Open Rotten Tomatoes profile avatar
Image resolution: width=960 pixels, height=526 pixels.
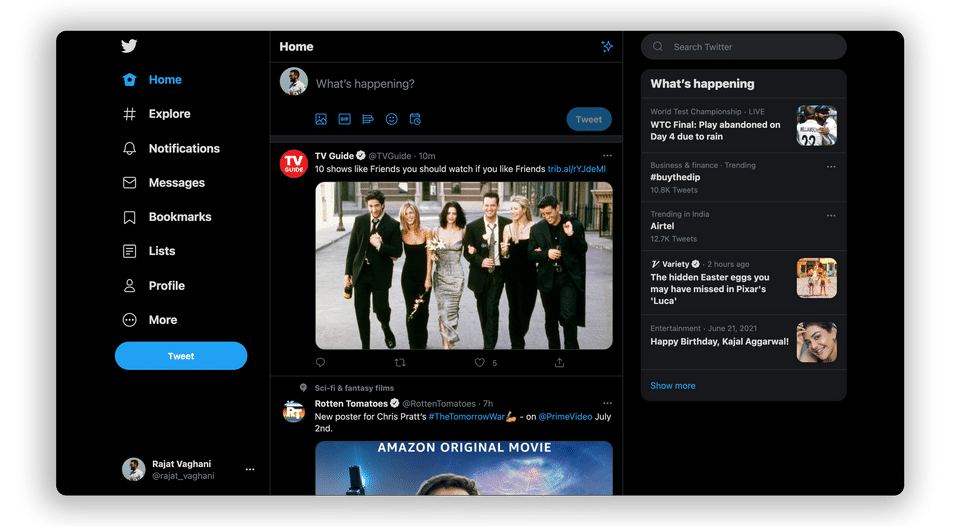(294, 411)
